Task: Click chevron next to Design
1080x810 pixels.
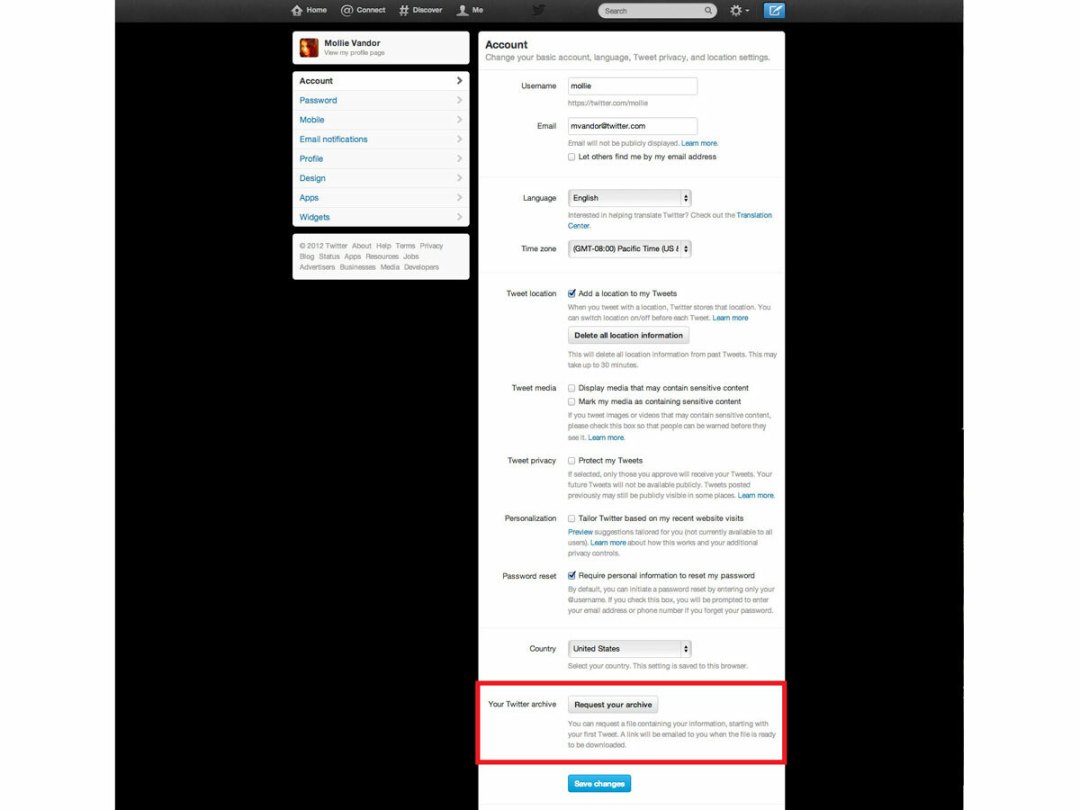Action: pos(459,178)
